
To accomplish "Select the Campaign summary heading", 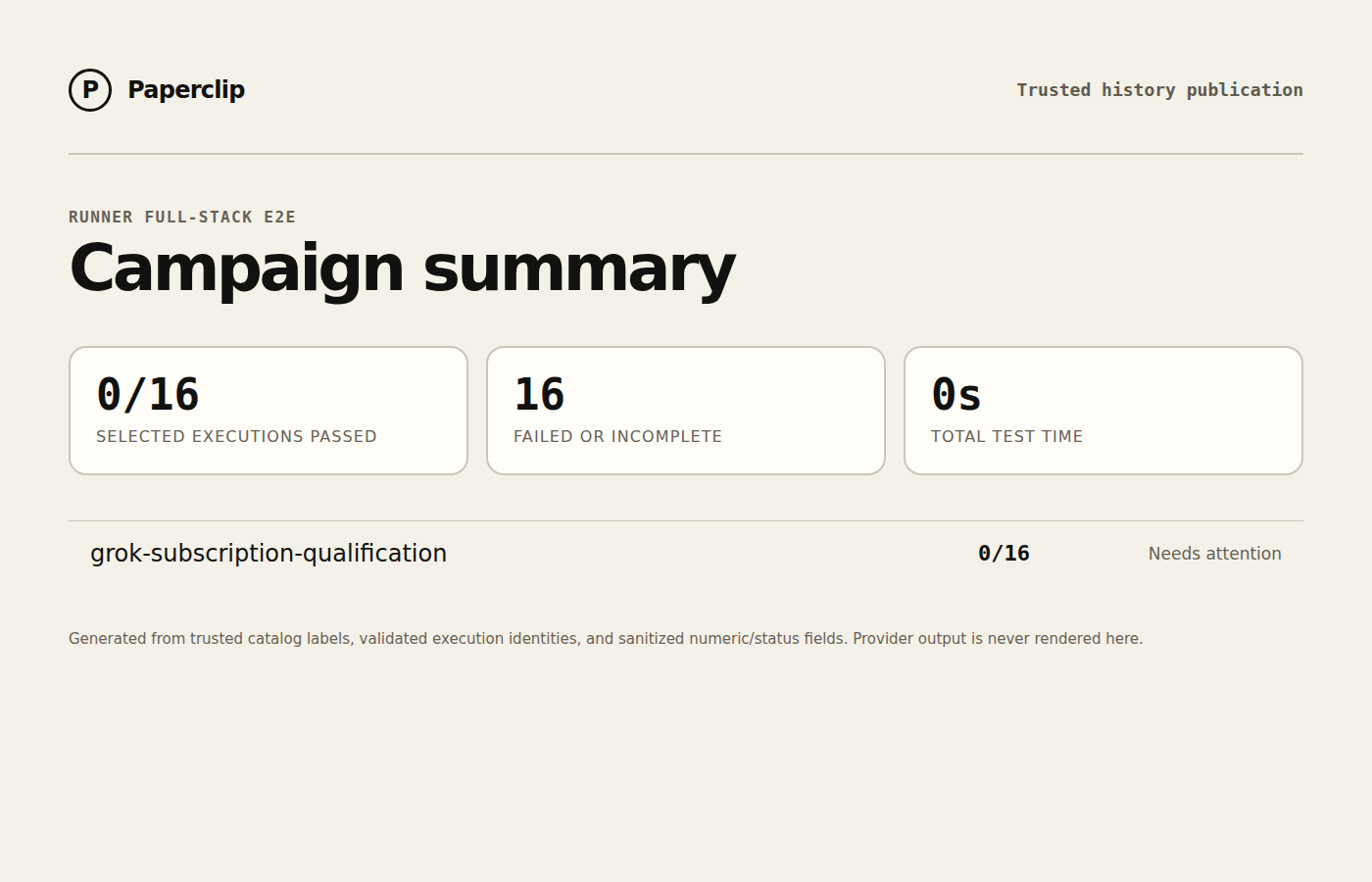I will [402, 269].
